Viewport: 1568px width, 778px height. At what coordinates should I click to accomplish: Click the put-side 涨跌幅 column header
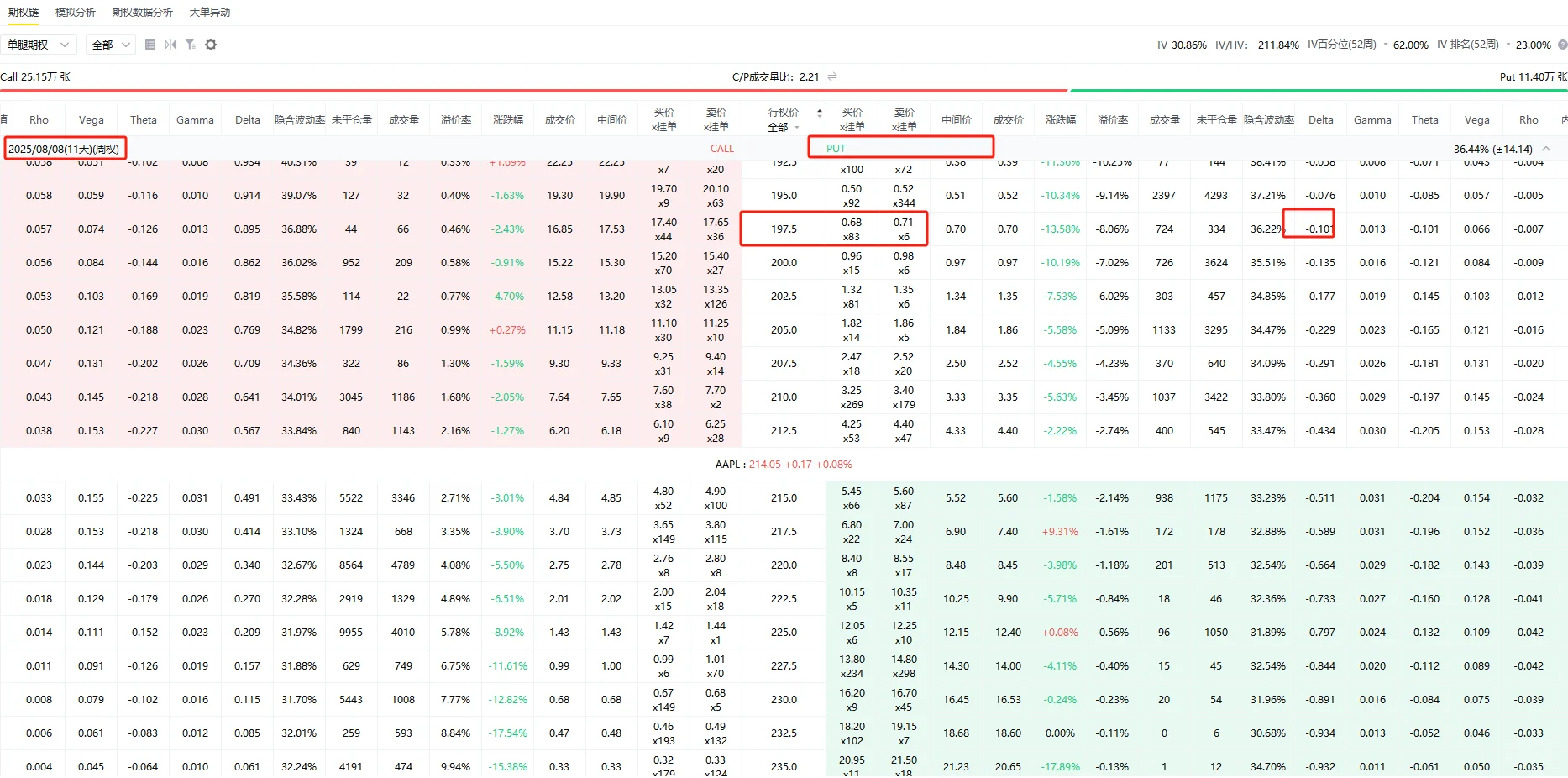click(1061, 120)
